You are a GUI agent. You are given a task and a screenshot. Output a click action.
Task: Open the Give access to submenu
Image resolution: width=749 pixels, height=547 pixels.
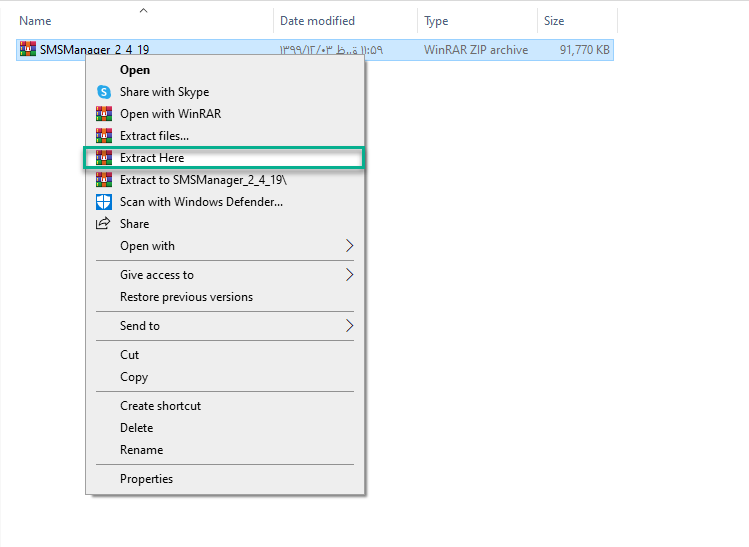[225, 275]
